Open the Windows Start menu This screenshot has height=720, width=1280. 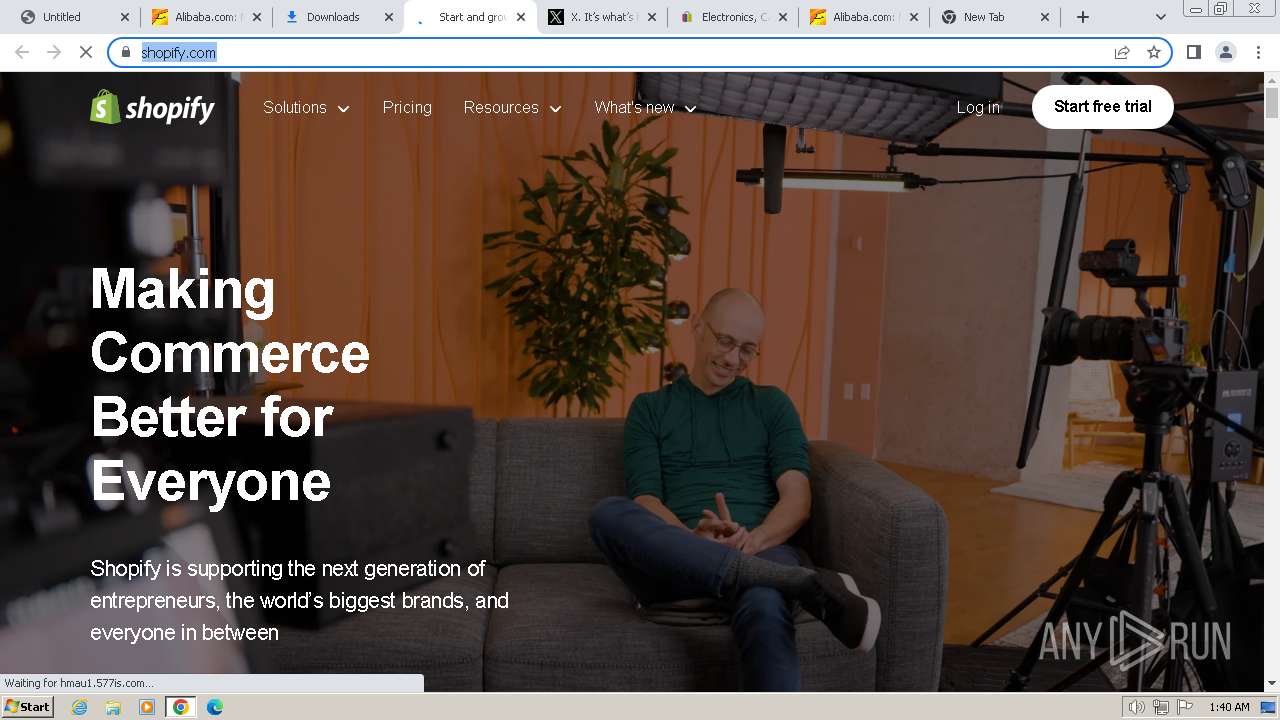[x=27, y=707]
